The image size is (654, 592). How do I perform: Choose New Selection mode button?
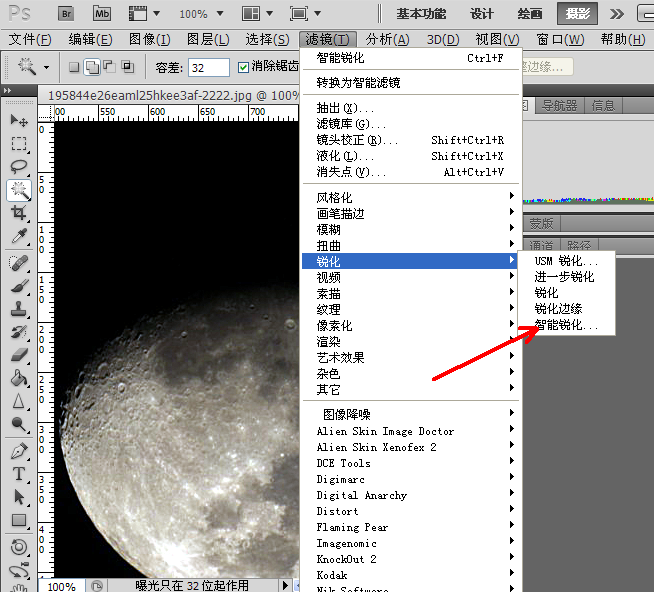[x=74, y=67]
